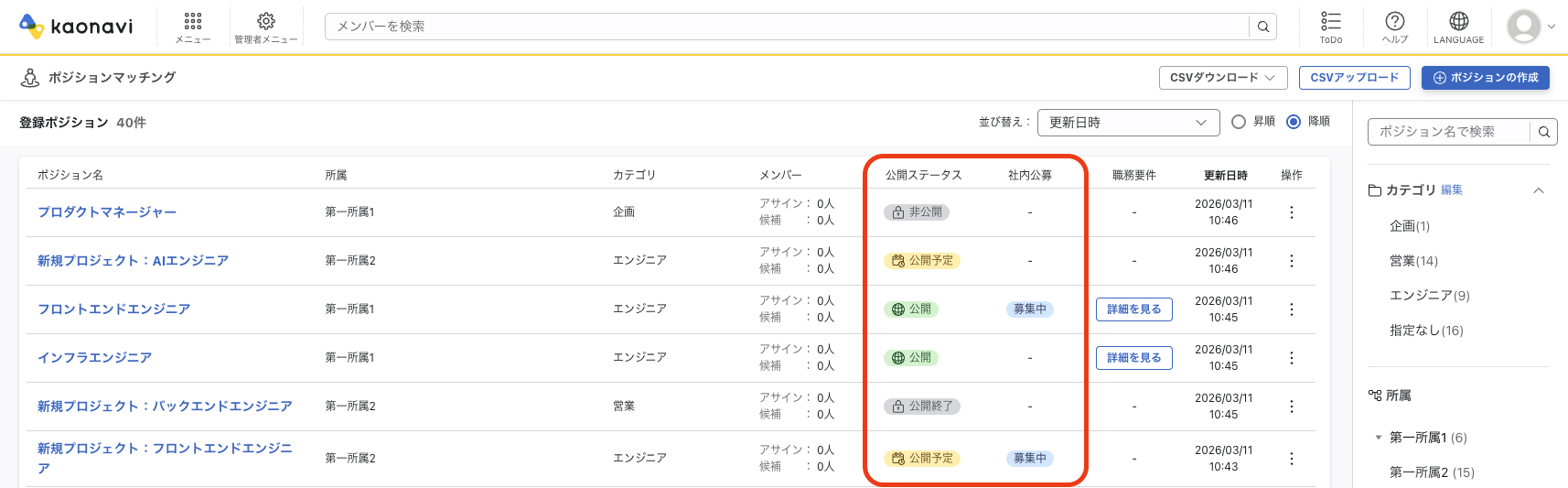This screenshot has width=1568, height=488.
Task: Click the member search magnifier icon
Action: tap(1262, 27)
